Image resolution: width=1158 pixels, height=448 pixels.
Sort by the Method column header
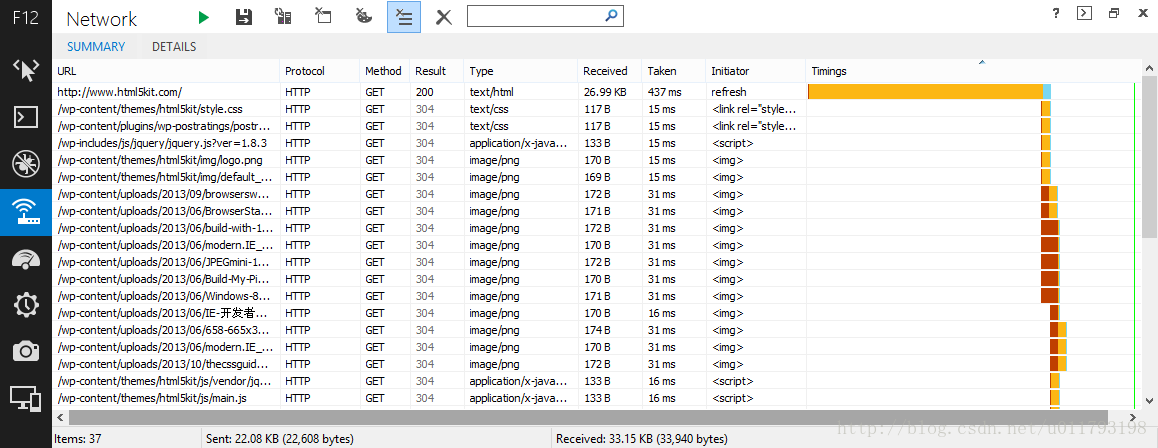[384, 72]
